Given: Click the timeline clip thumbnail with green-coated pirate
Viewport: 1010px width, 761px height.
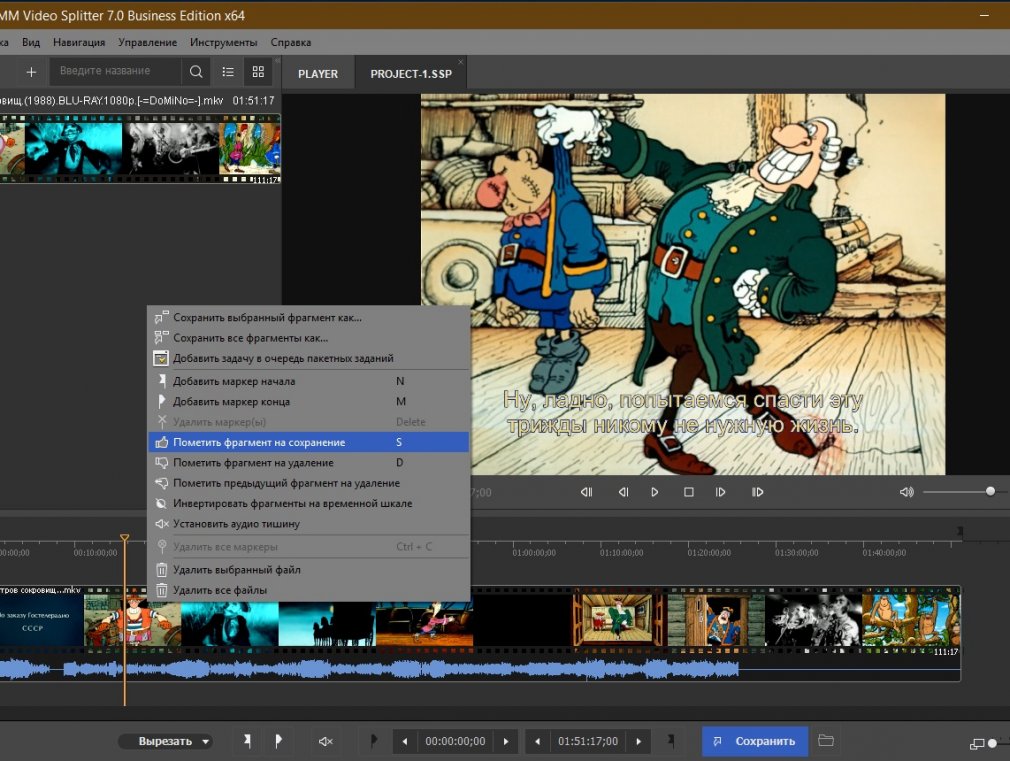Looking at the screenshot, I should point(618,620).
